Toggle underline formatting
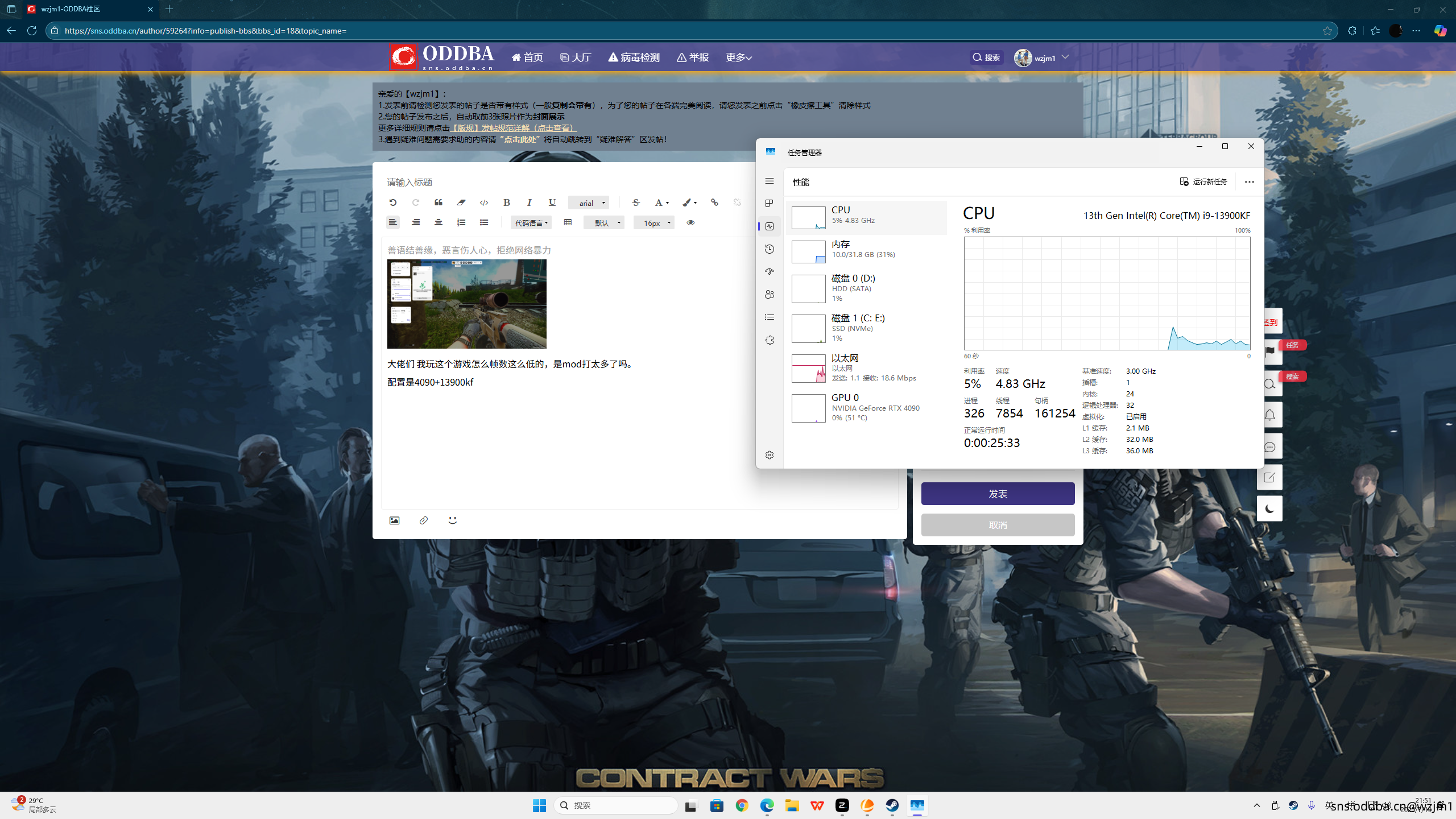The image size is (1456, 819). pos(552,202)
